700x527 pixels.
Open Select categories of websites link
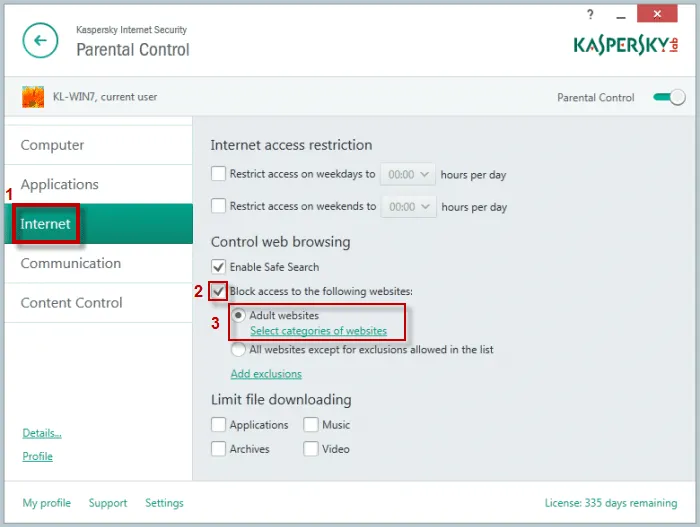pyautogui.click(x=318, y=331)
